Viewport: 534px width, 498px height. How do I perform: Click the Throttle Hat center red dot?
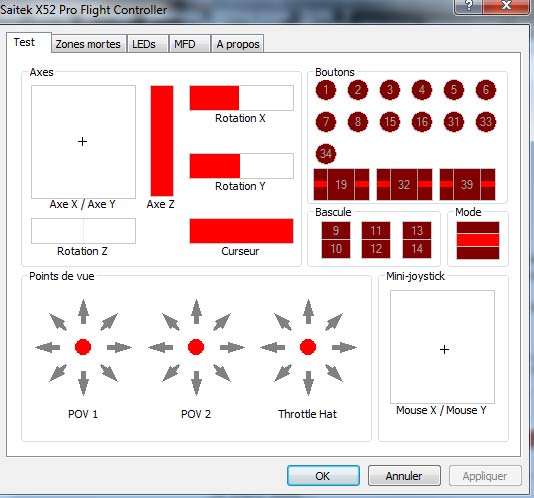coord(308,347)
